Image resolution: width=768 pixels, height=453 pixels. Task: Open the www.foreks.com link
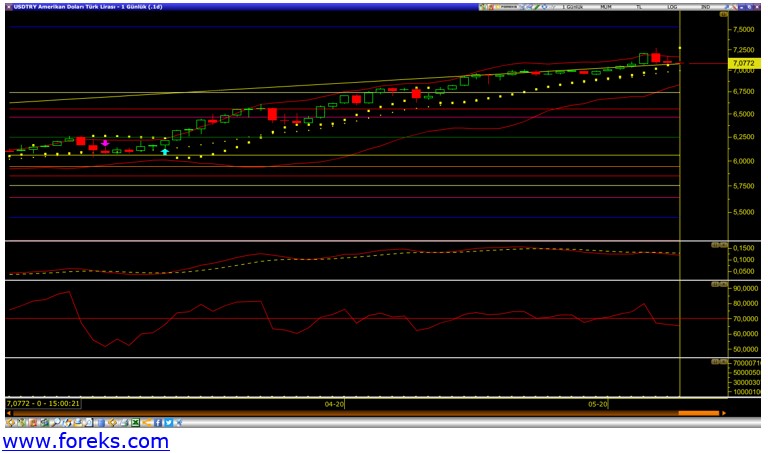tap(85, 441)
